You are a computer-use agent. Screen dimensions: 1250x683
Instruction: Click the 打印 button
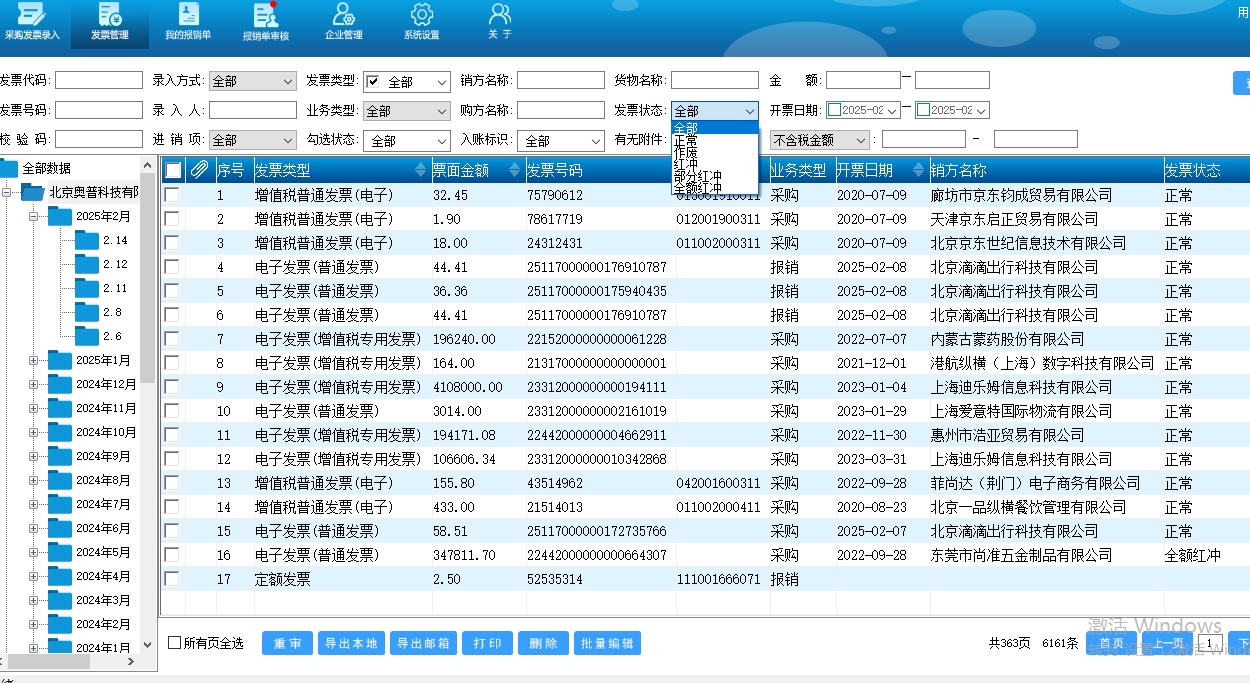pos(487,643)
